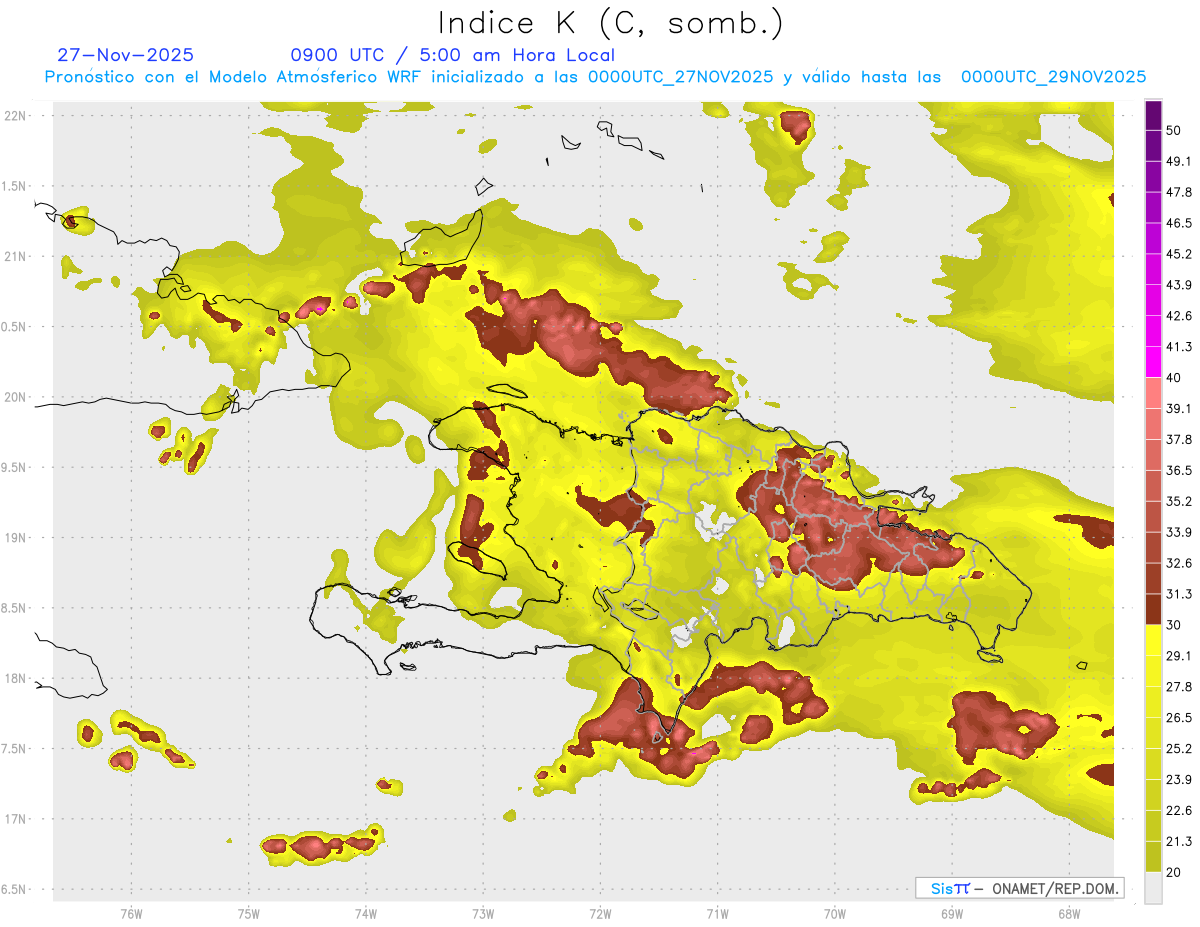Click the colorbar value "29.1"
This screenshot has height=927, width=1200.
point(1179,656)
